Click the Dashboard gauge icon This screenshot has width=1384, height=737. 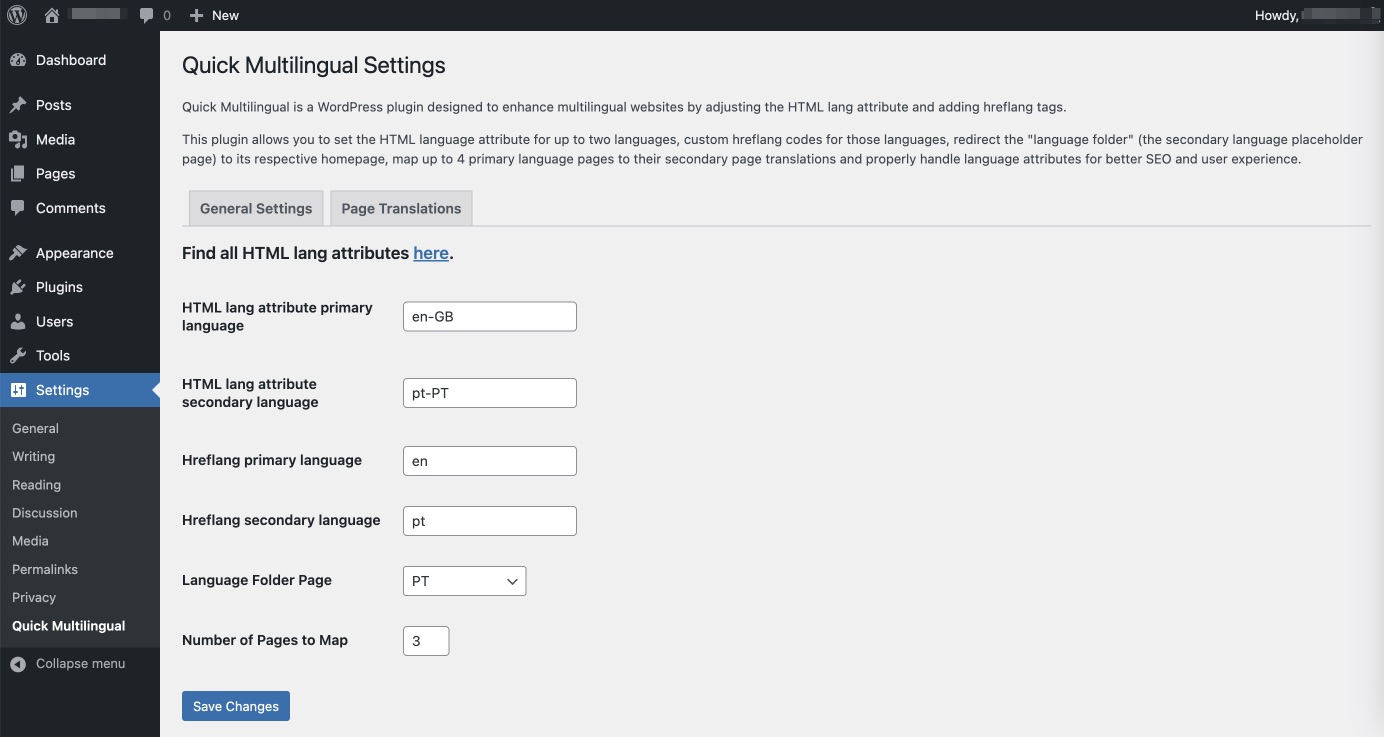click(x=18, y=60)
